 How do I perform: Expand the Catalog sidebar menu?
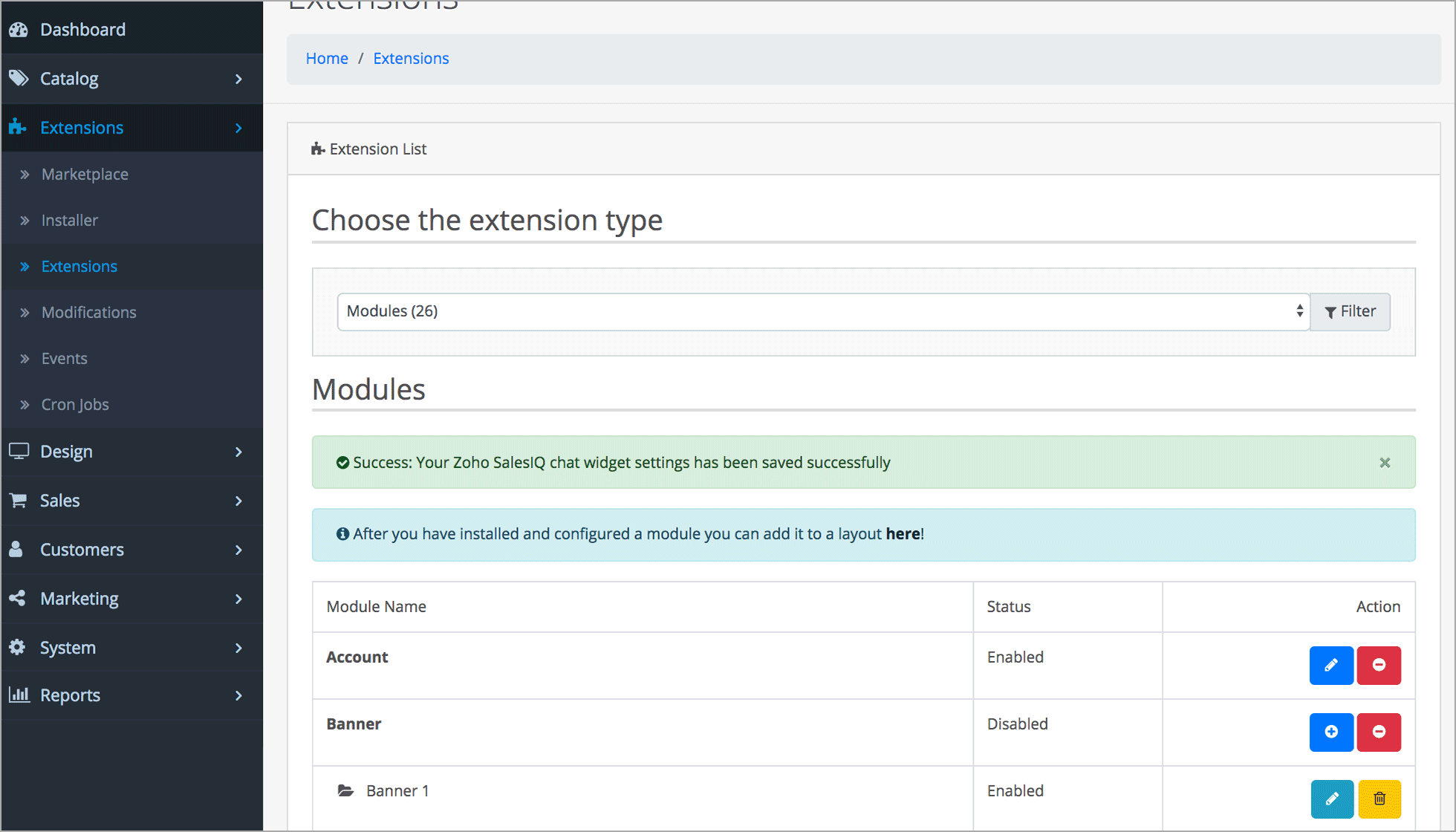(x=131, y=79)
